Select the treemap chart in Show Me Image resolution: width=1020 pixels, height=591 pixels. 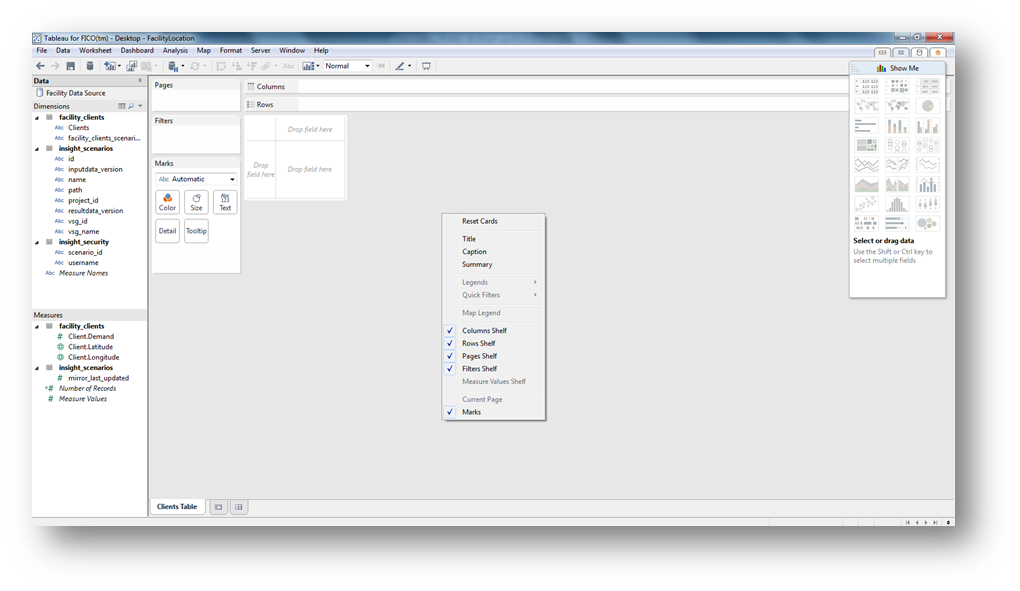coord(866,145)
